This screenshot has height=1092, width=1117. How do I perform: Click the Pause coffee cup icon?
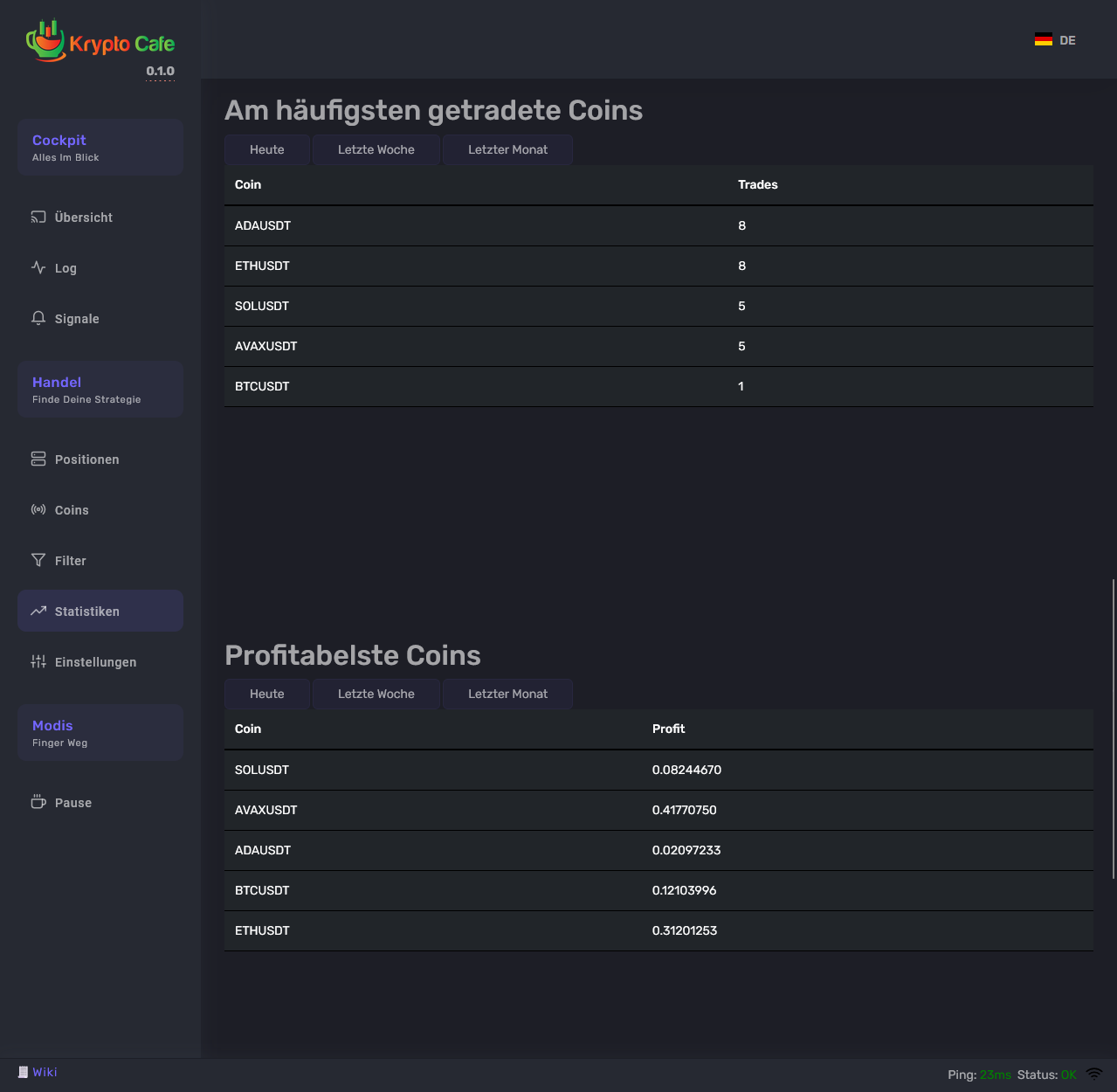(38, 802)
